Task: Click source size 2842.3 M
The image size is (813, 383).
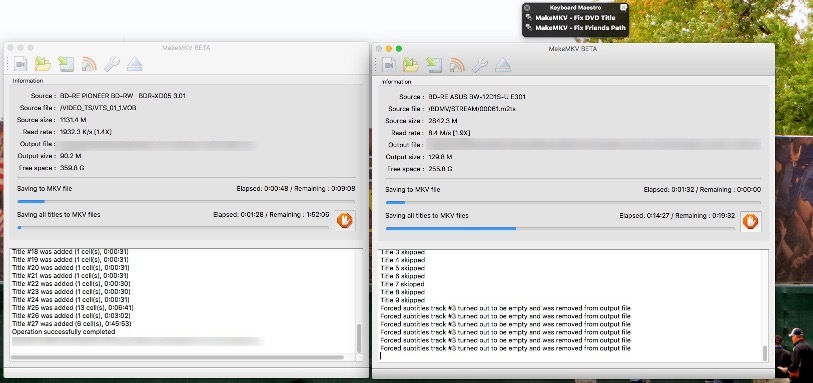Action: tap(443, 121)
